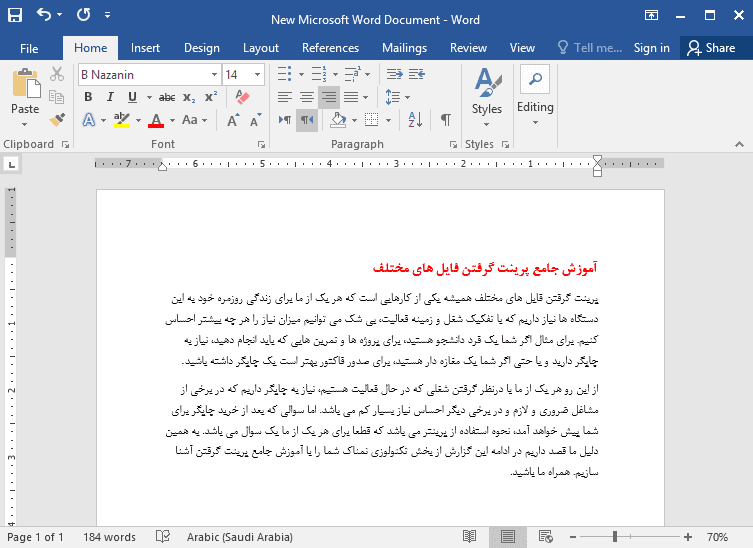Open the View tab
The image size is (753, 548).
(x=522, y=48)
